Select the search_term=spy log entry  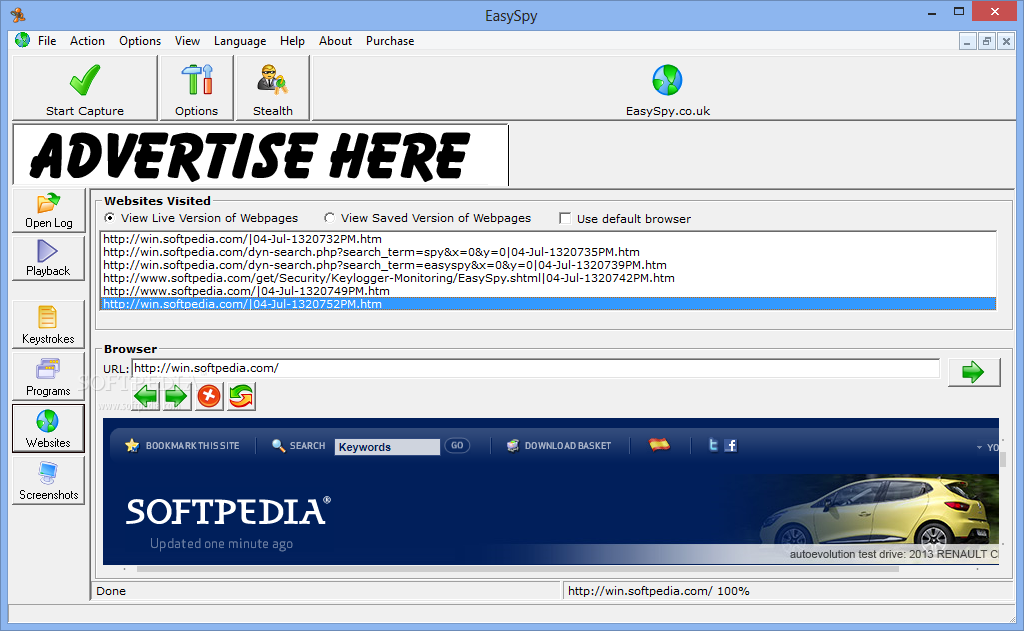coord(548,251)
